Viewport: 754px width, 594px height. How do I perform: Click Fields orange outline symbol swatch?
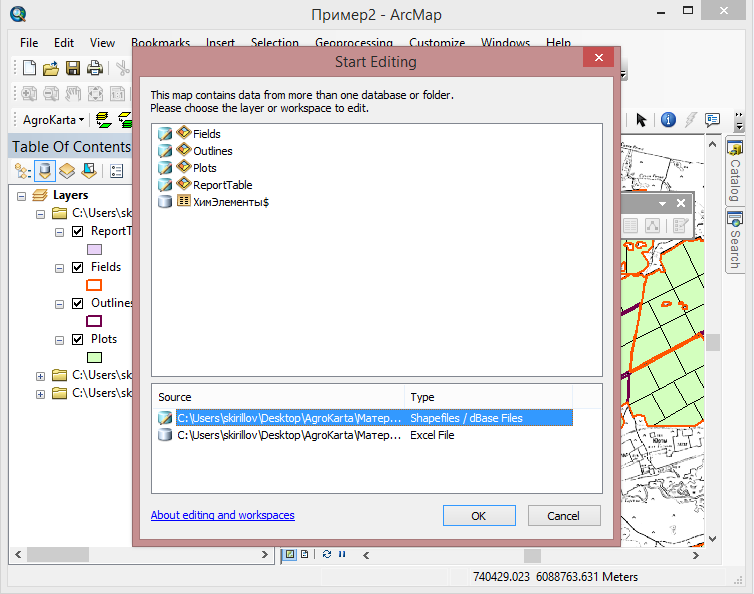coord(94,285)
